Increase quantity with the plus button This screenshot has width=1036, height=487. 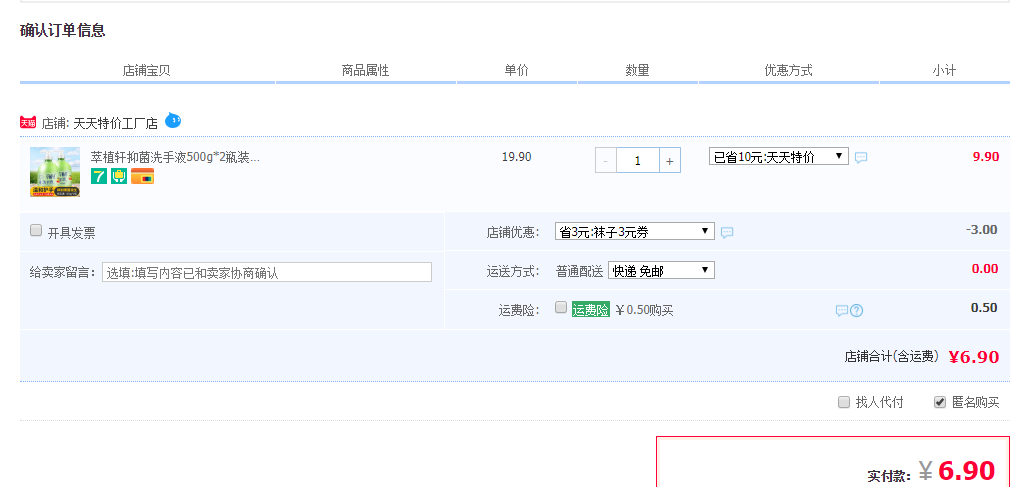tap(669, 161)
